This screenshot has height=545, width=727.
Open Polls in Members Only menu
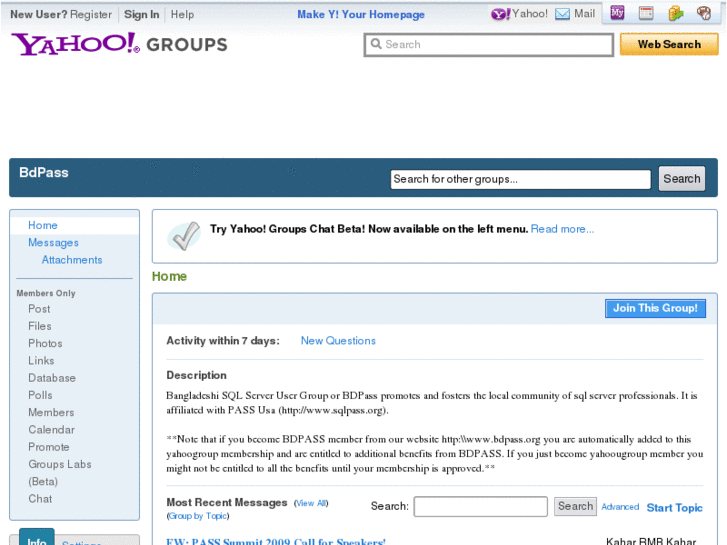(x=40, y=395)
